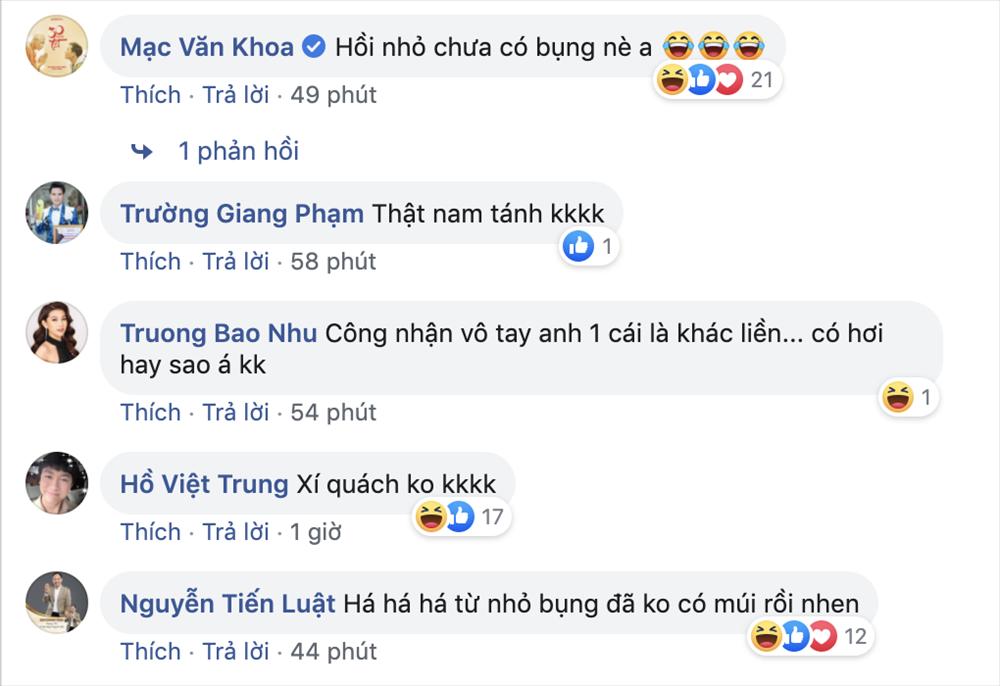Click the "49 phút" timestamp link

(x=334, y=95)
